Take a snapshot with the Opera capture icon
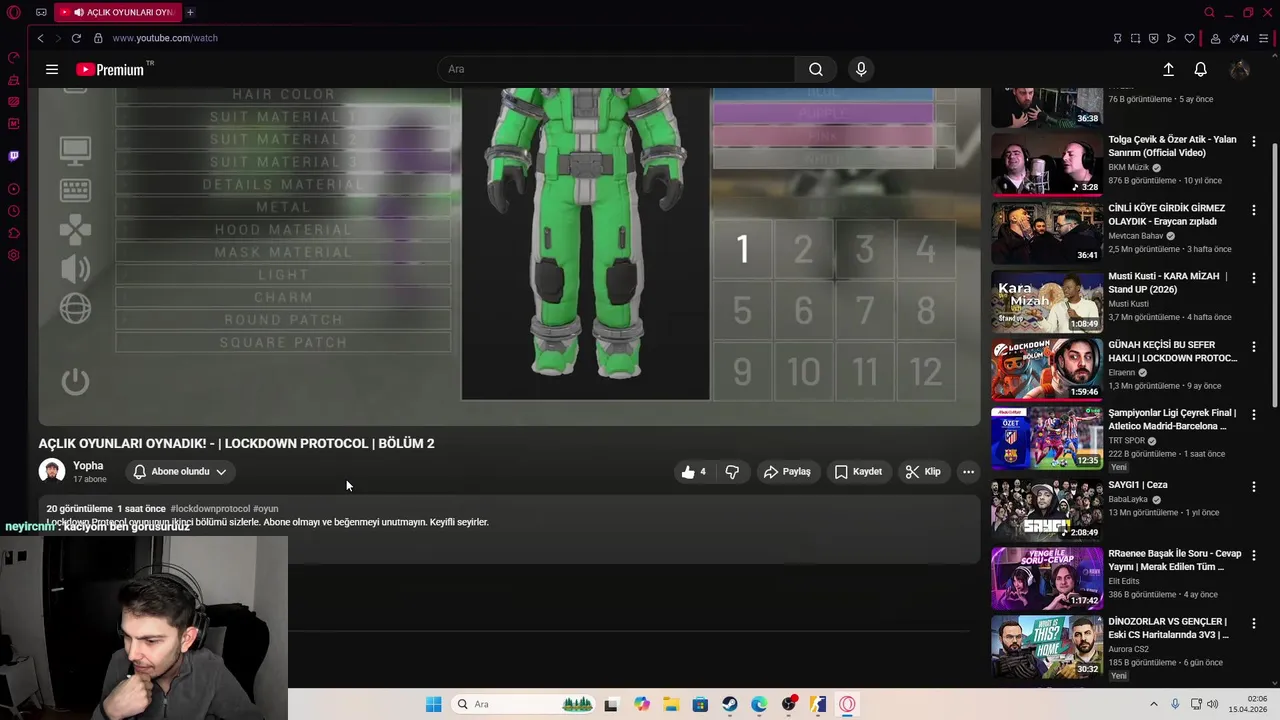Viewport: 1280px width, 720px height. 1135,38
